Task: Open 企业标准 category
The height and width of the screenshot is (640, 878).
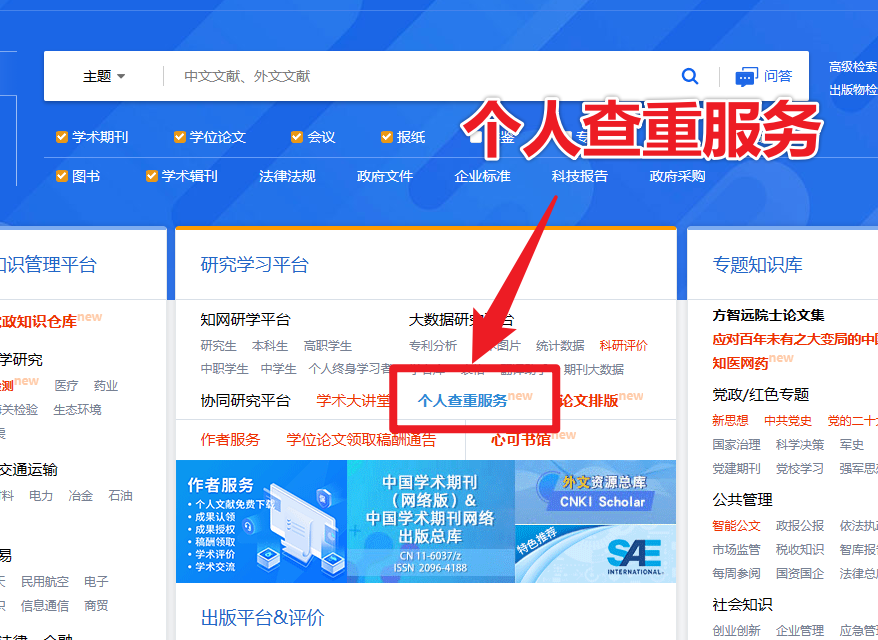Action: coord(482,176)
